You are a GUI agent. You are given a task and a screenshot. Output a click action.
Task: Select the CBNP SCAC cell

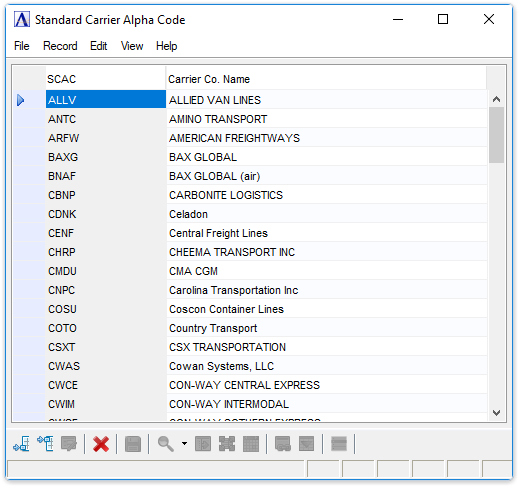[x=106, y=195]
